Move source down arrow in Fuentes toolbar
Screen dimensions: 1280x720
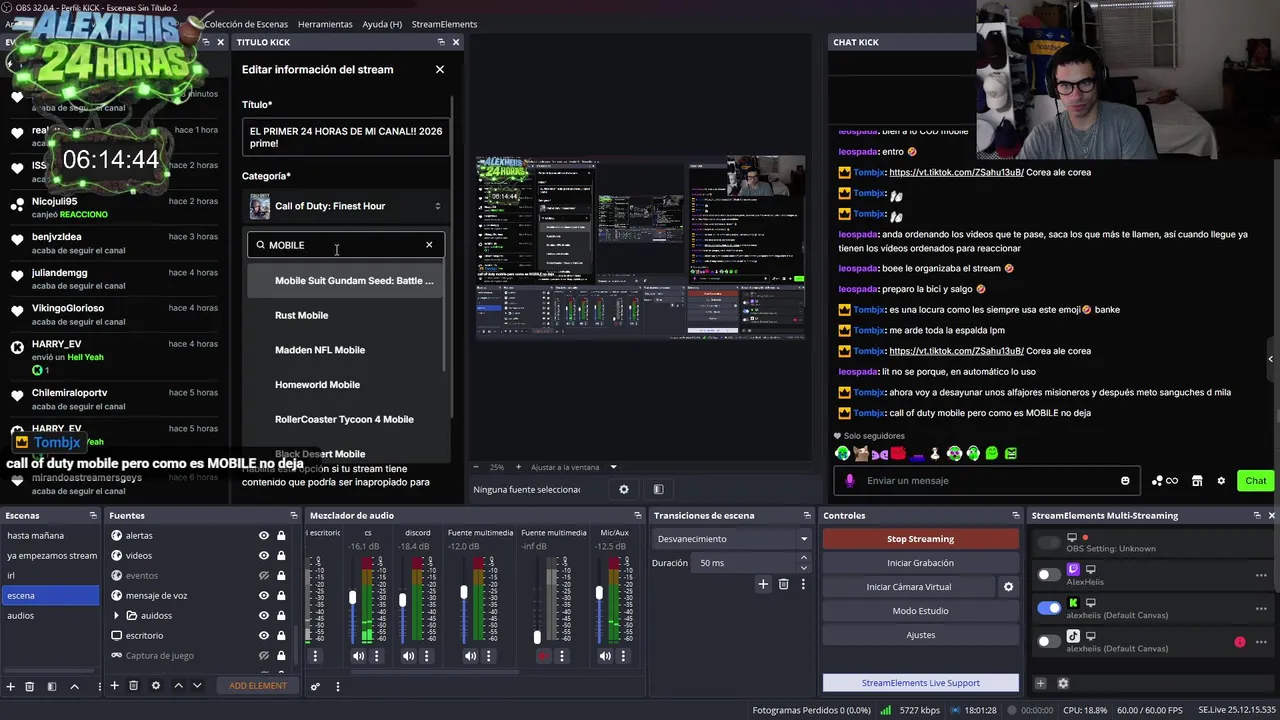pos(197,685)
